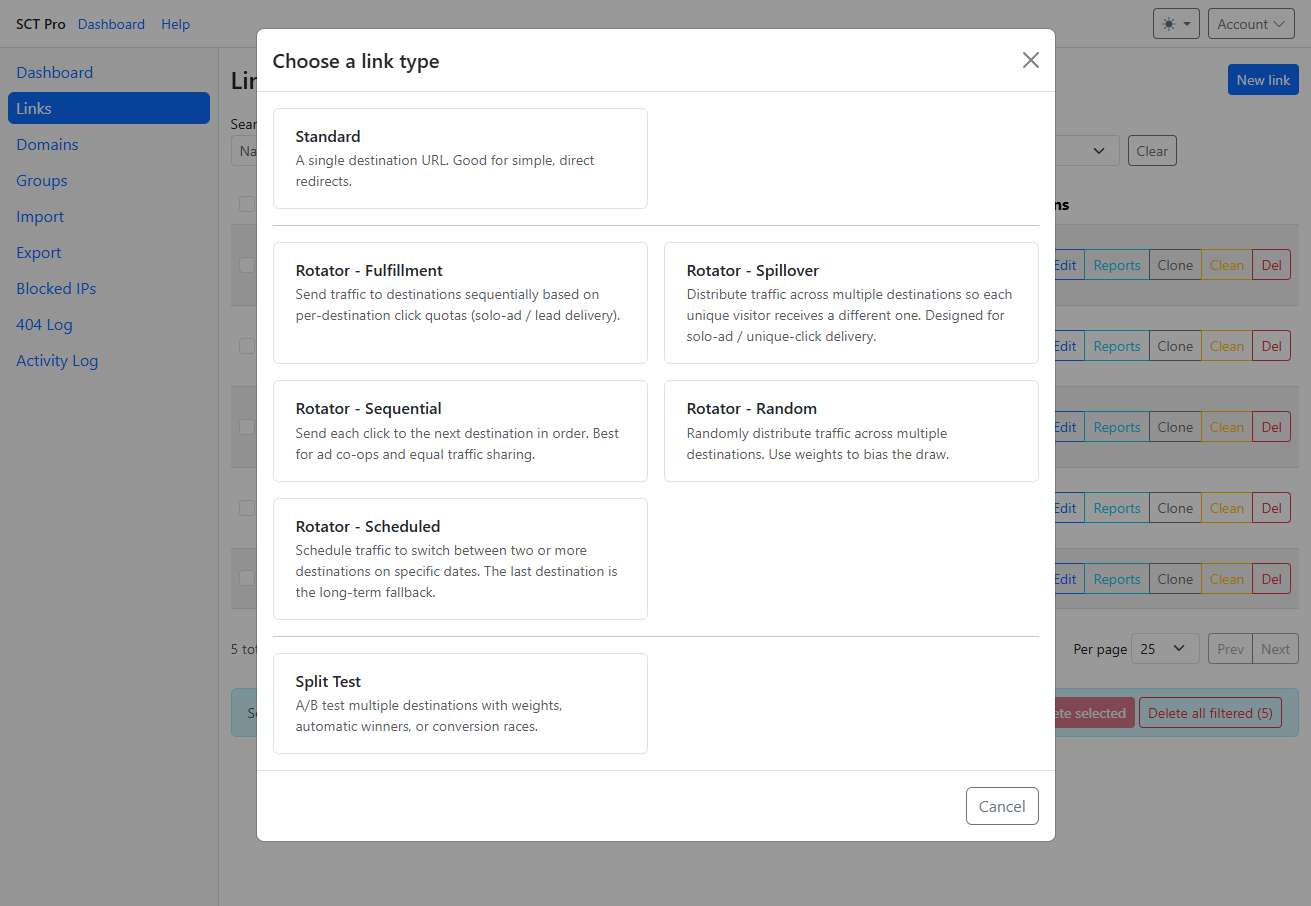Click the SCT Pro brand link
Screen dimensions: 1311x906
pos(41,24)
